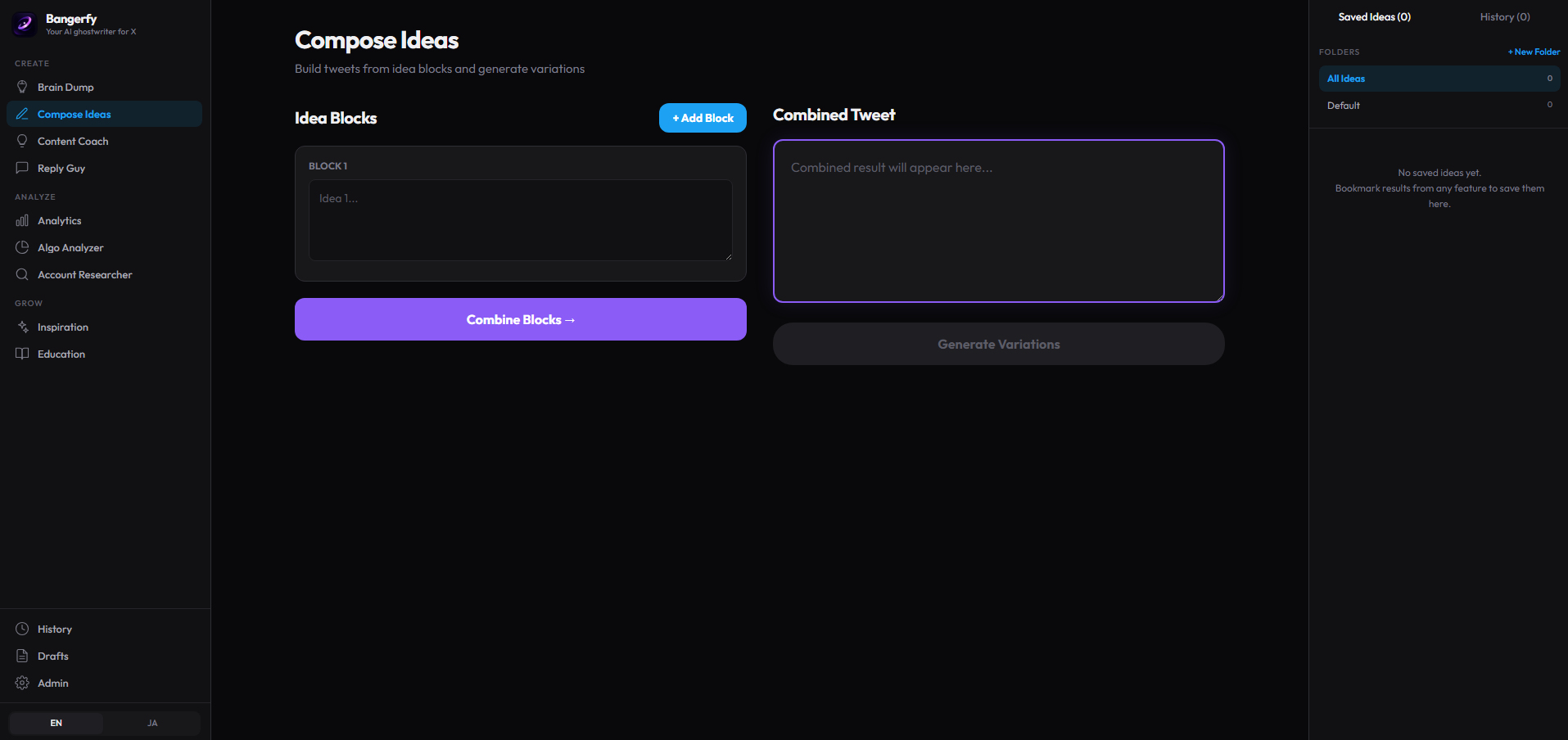Image resolution: width=1568 pixels, height=740 pixels.
Task: Click the Bangerfy logo
Action: 23,24
